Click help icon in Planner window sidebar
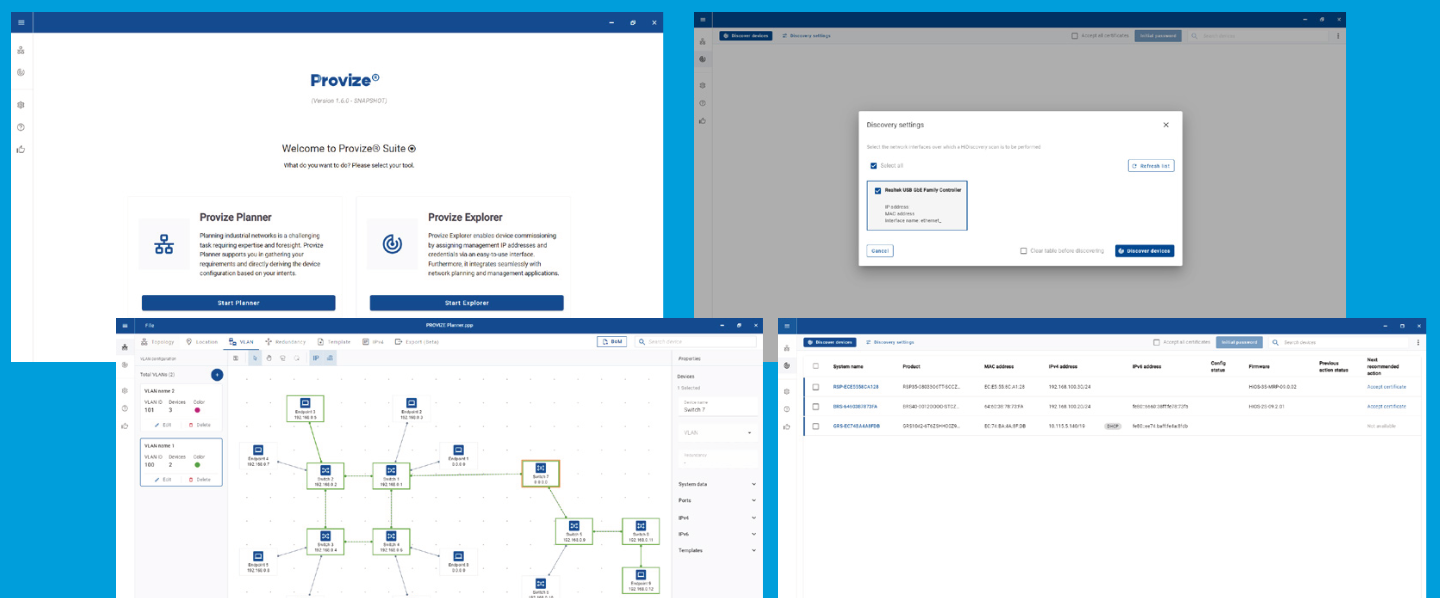Image resolution: width=1440 pixels, height=598 pixels. 125,408
